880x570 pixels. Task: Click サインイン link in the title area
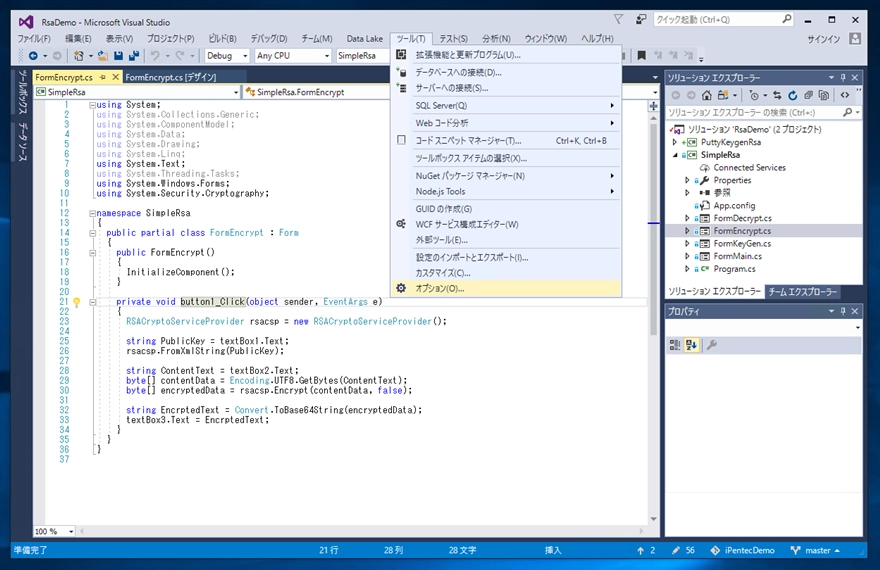pyautogui.click(x=823, y=39)
